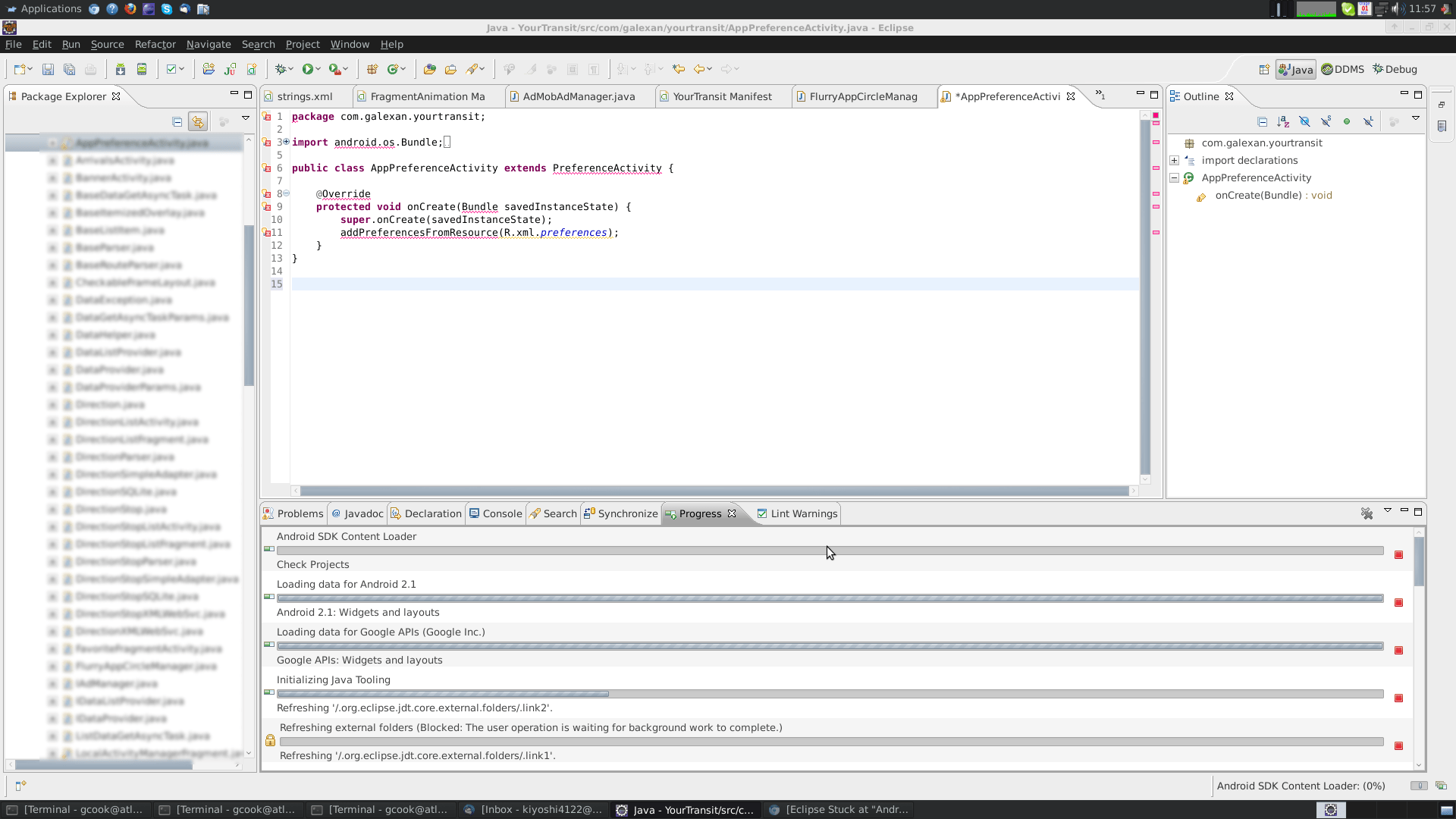
Task: Select onCreate(Bundle) in Outline
Action: coord(1274,196)
